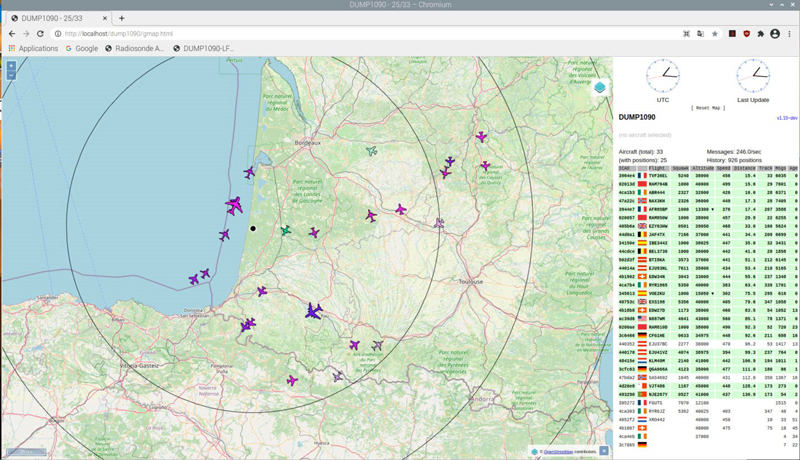Screen dimensions: 800x460
Task: Select the ABR444 aircraft row
Action: pyautogui.click(x=708, y=192)
